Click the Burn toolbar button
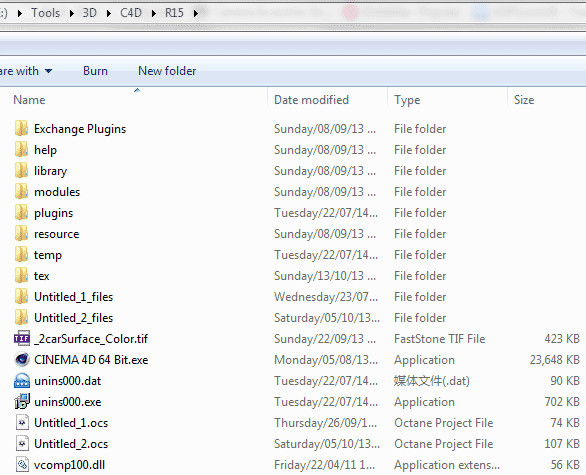The height and width of the screenshot is (475, 586). [95, 71]
